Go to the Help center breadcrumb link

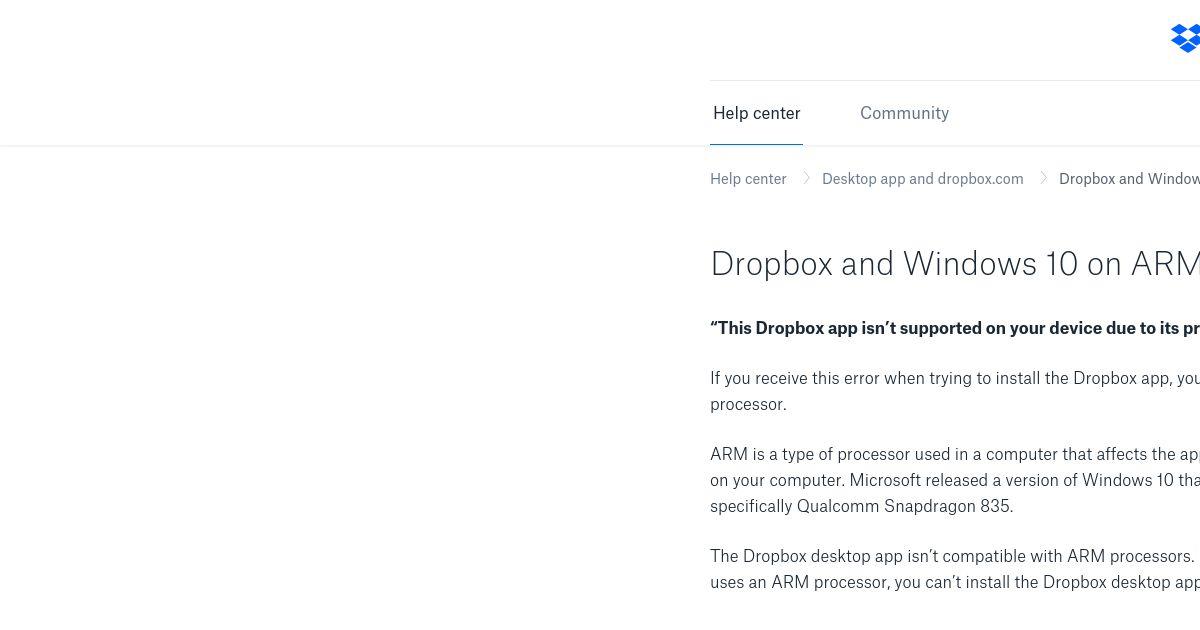[748, 179]
